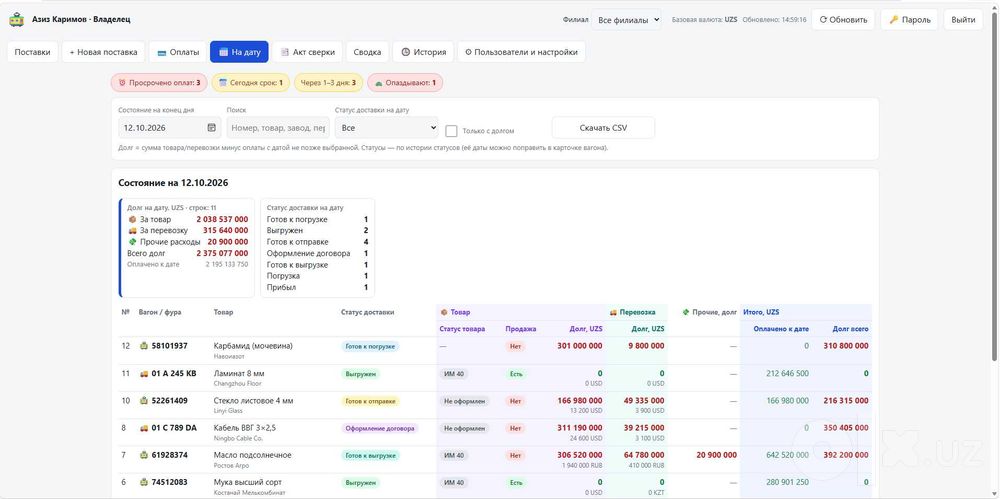Viewport: 1000px width, 499px height.
Task: Click the Выйти button
Action: 963,20
